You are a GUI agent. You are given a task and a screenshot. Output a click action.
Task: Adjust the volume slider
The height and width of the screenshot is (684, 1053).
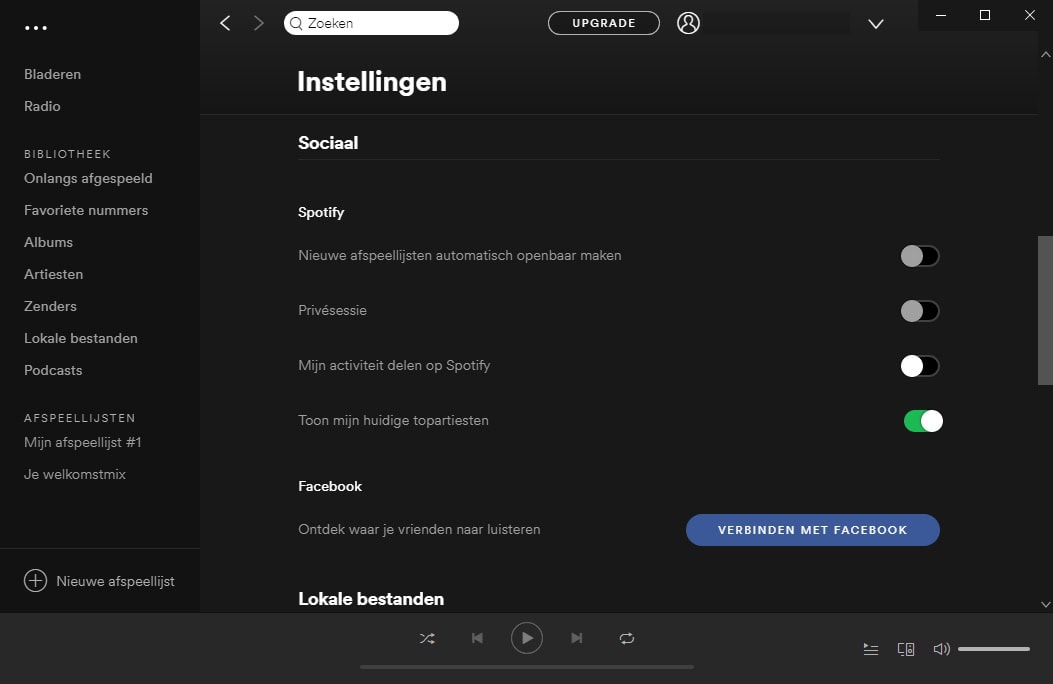pos(993,648)
